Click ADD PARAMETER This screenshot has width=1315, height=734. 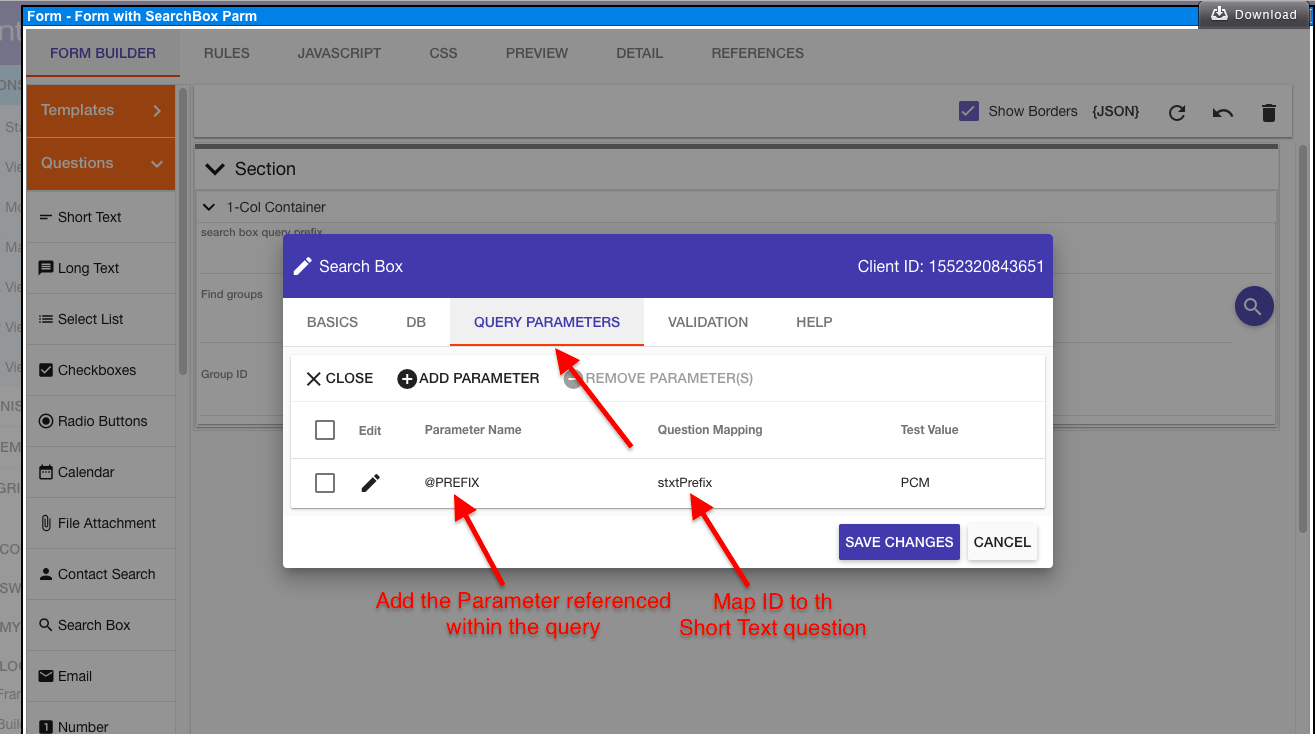point(468,378)
